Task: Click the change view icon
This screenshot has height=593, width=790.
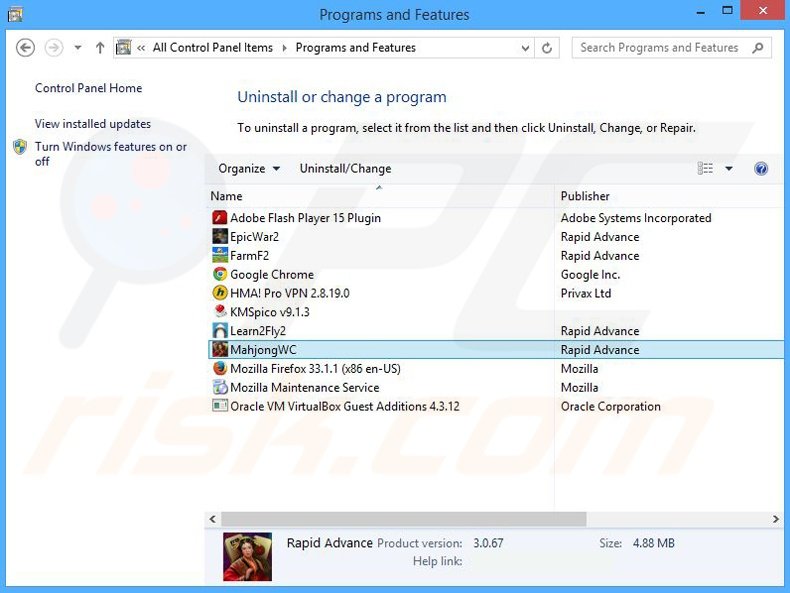Action: [705, 168]
